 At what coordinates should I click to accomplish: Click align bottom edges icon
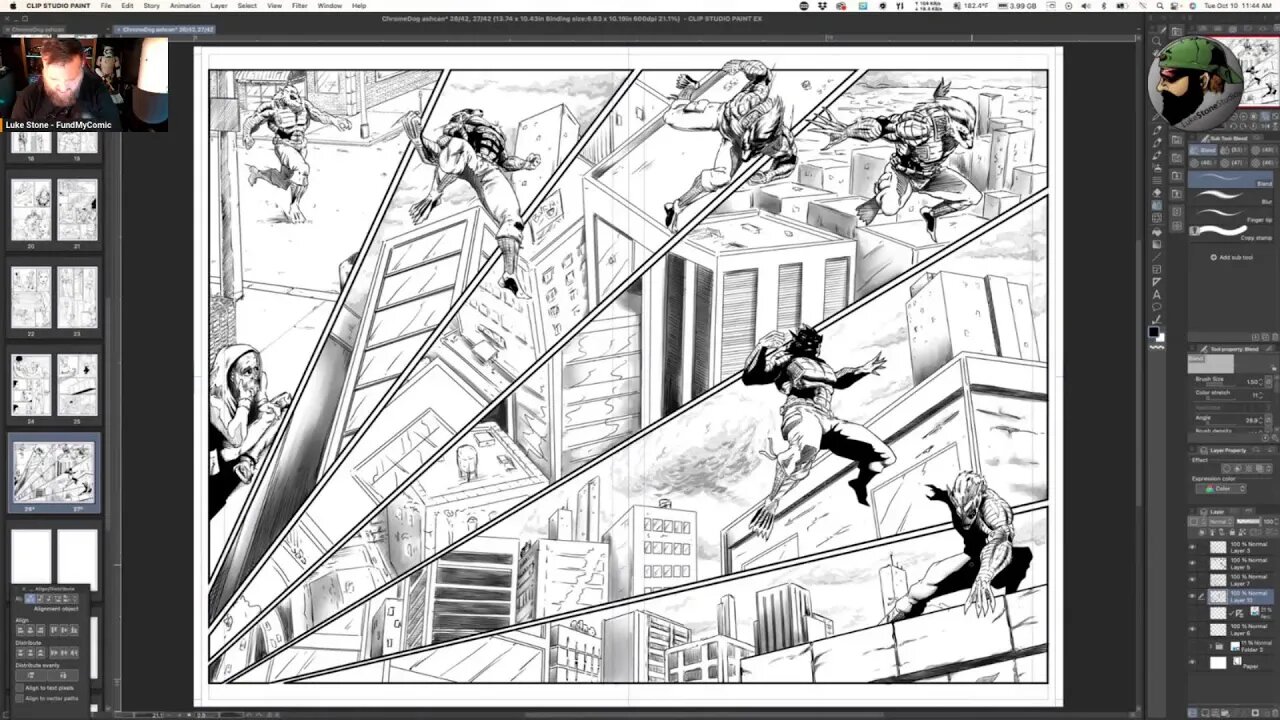[x=74, y=630]
